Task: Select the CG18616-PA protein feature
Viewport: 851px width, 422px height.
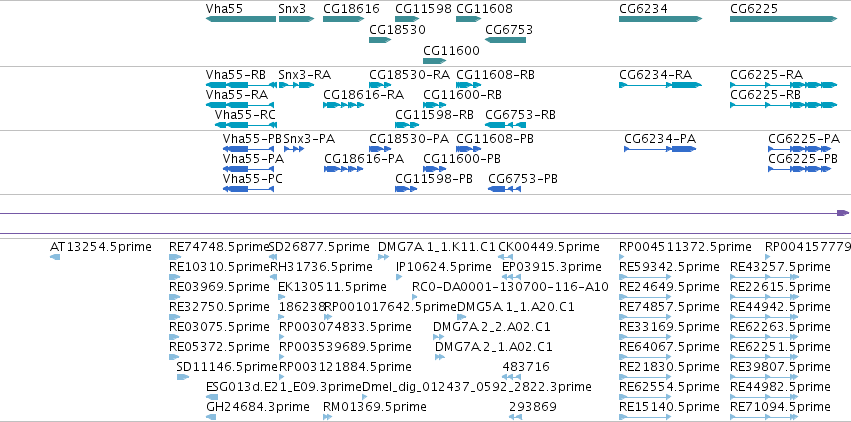Action: tap(344, 169)
